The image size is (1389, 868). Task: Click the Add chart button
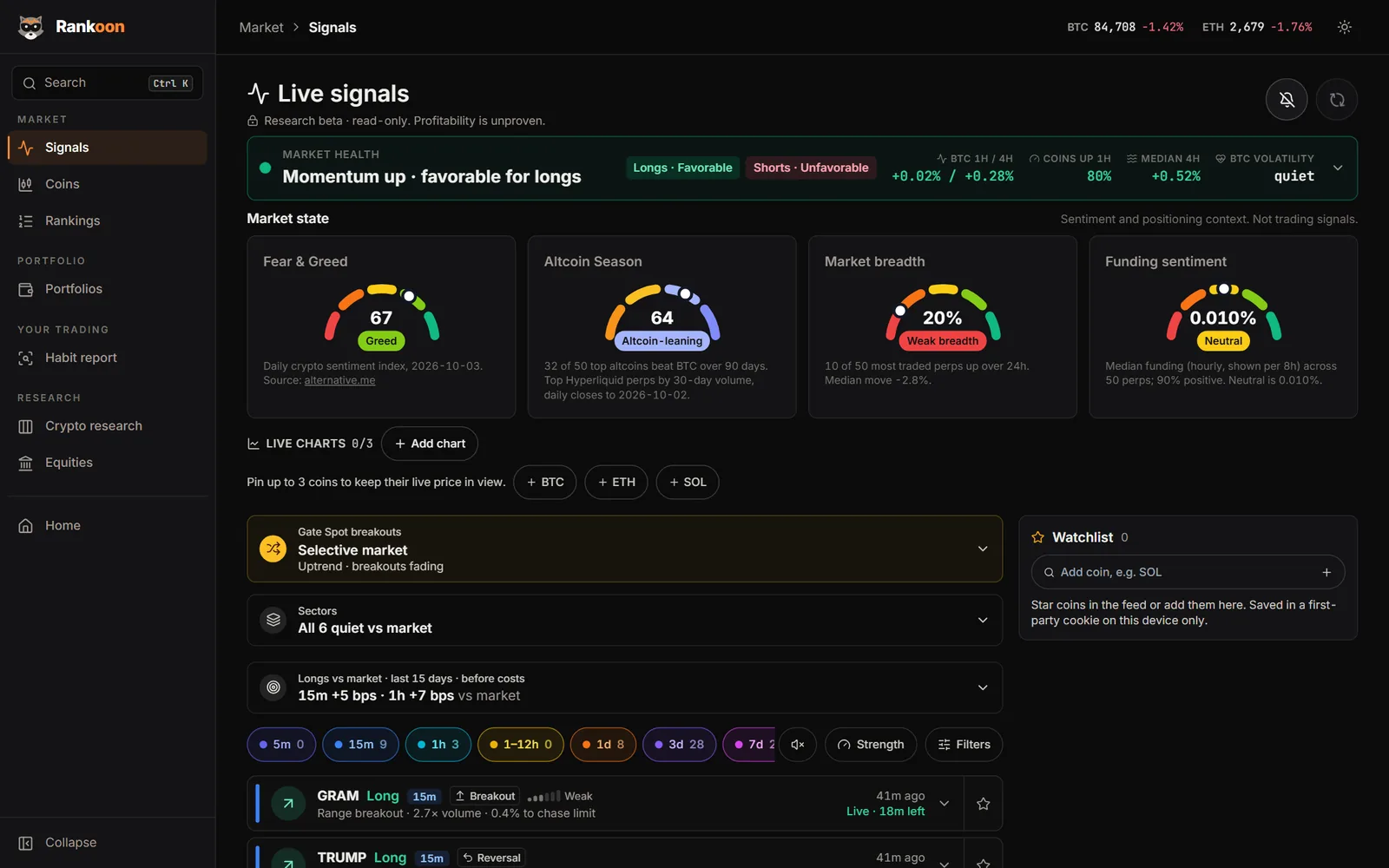430,444
